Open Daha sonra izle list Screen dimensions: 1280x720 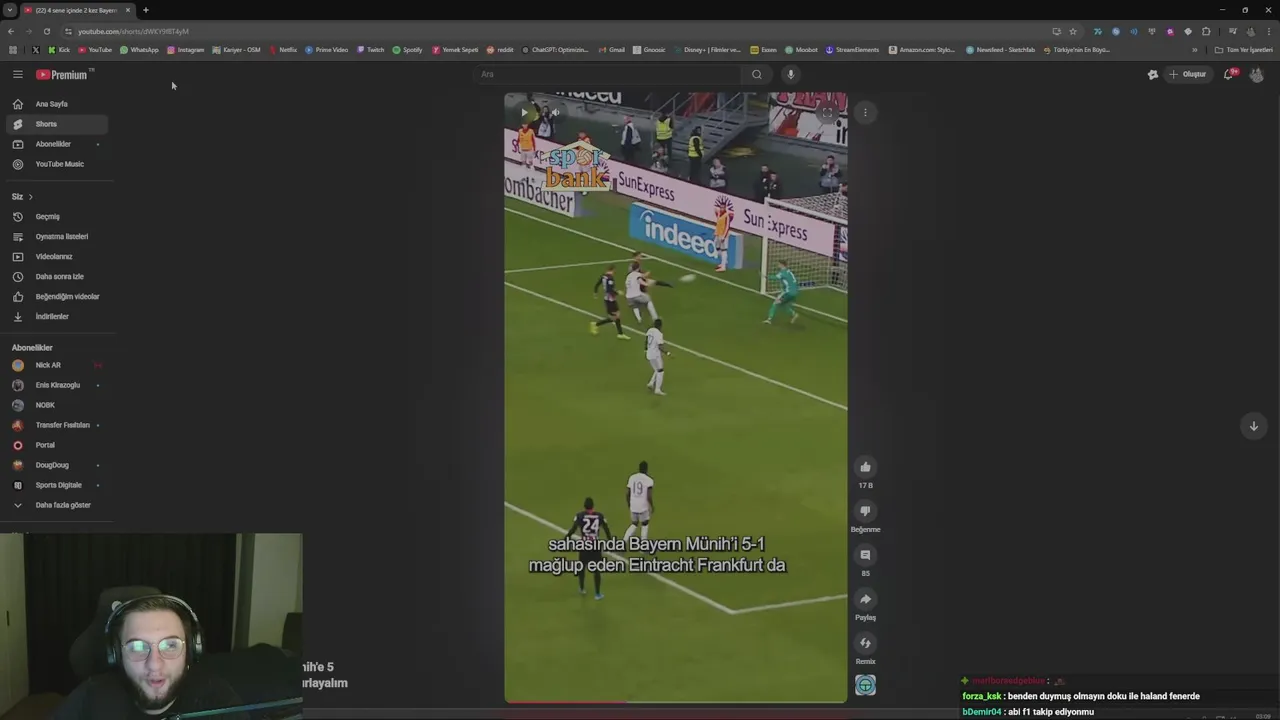(56, 277)
